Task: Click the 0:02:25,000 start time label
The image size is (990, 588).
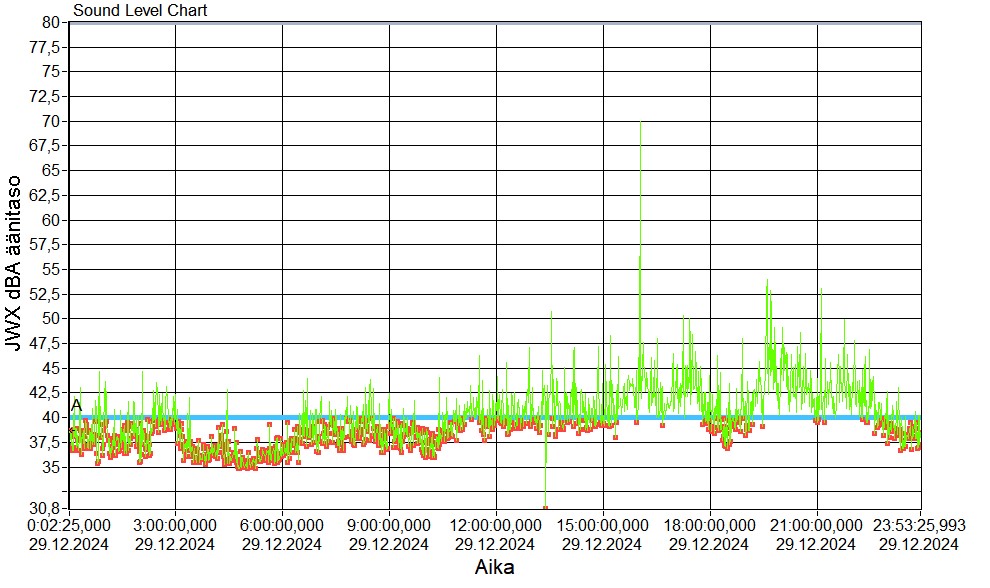Action: pyautogui.click(x=68, y=526)
